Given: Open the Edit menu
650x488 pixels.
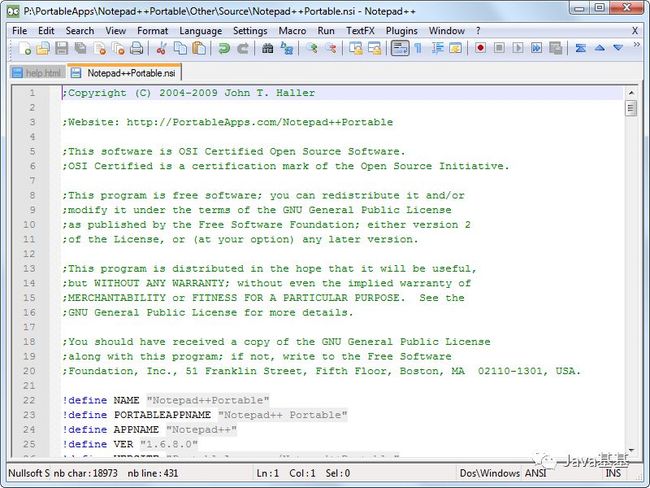Looking at the screenshot, I should (x=46, y=31).
